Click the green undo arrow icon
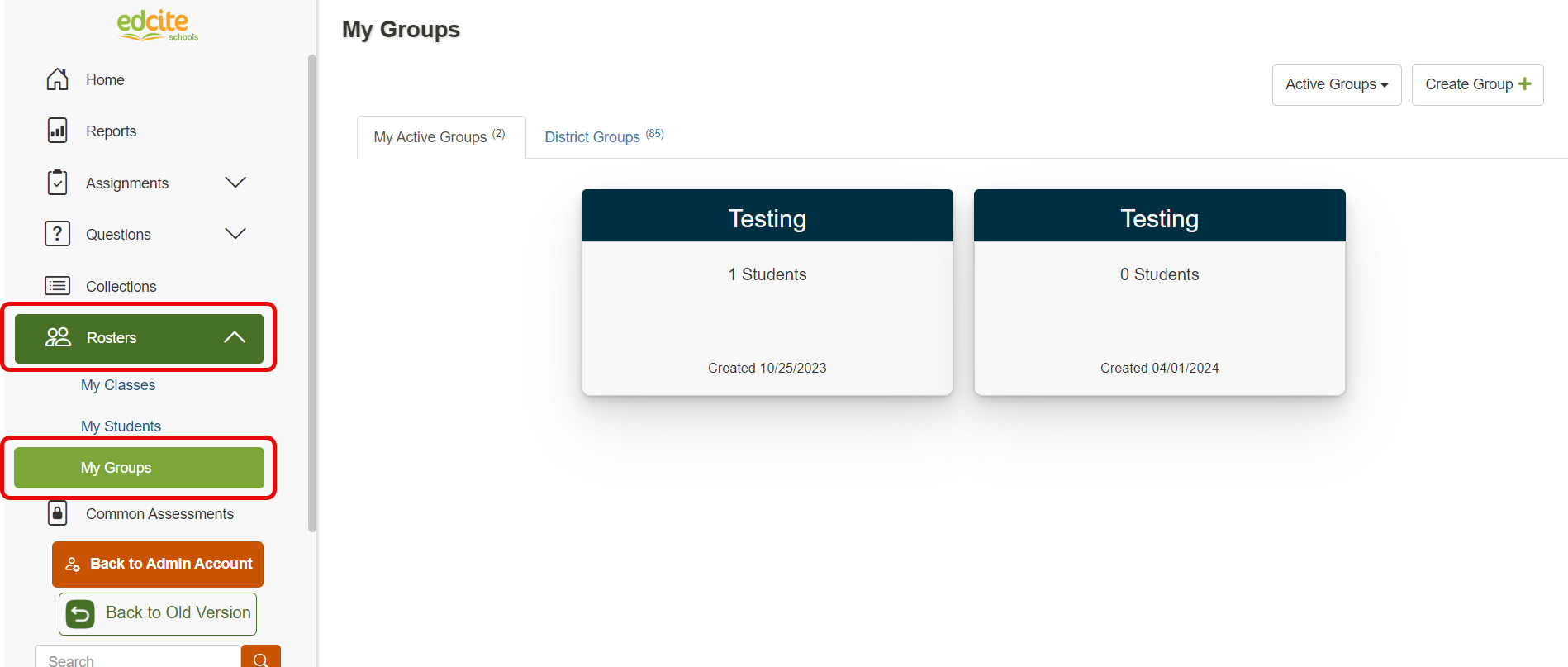The height and width of the screenshot is (667, 1568). coord(80,614)
